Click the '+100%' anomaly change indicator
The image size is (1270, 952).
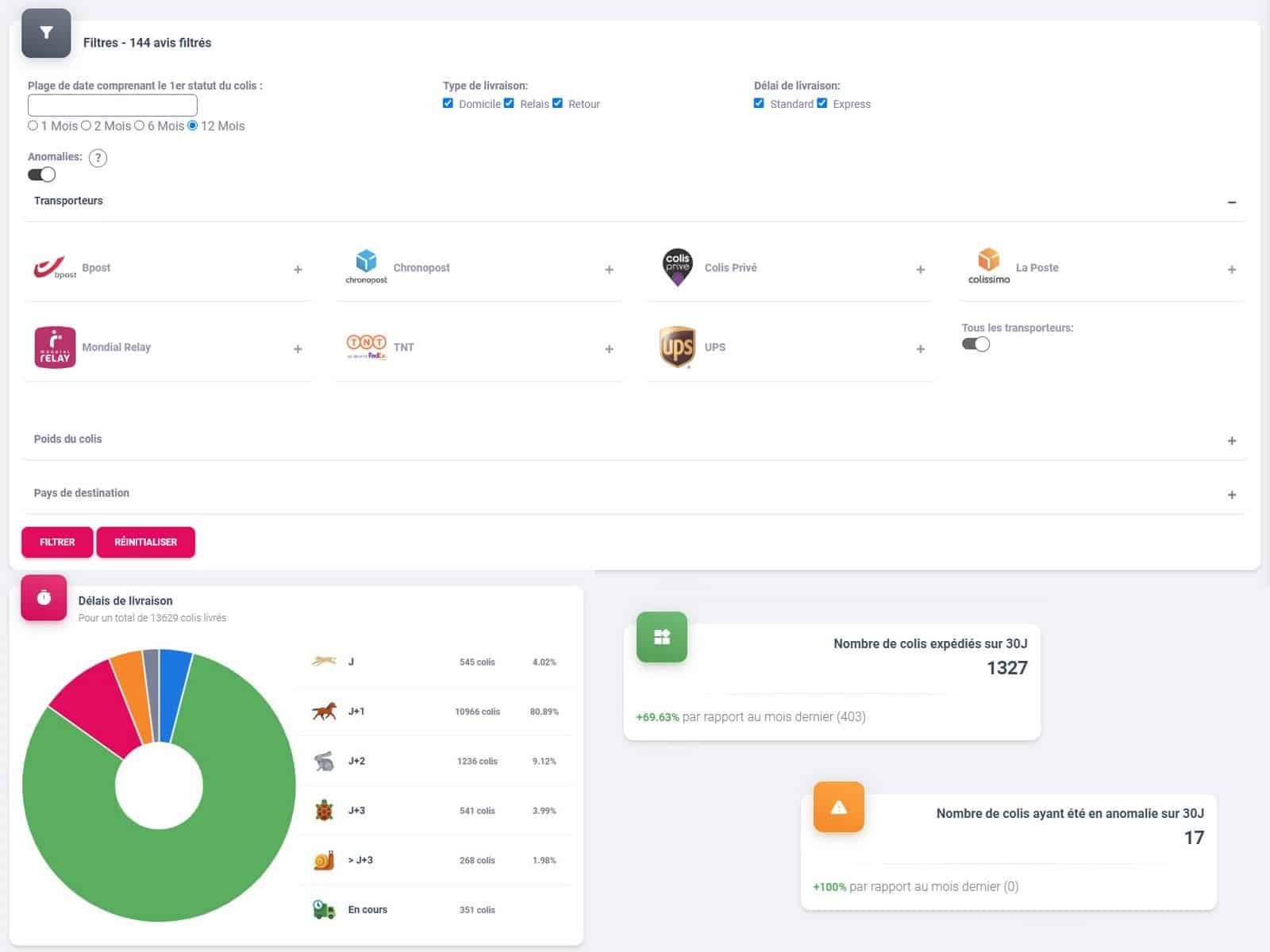(829, 887)
